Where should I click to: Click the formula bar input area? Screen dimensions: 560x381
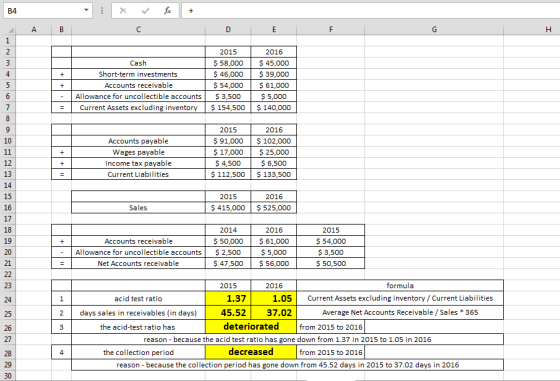[370, 11]
